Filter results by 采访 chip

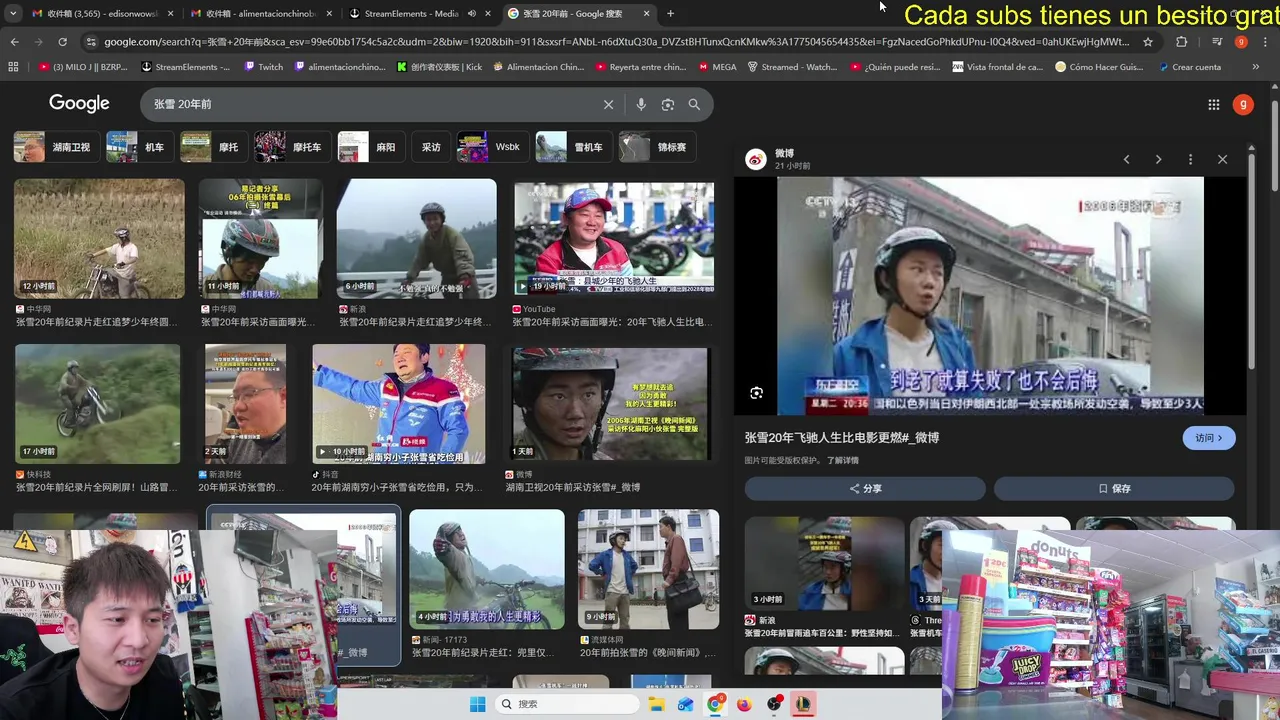pos(431,147)
